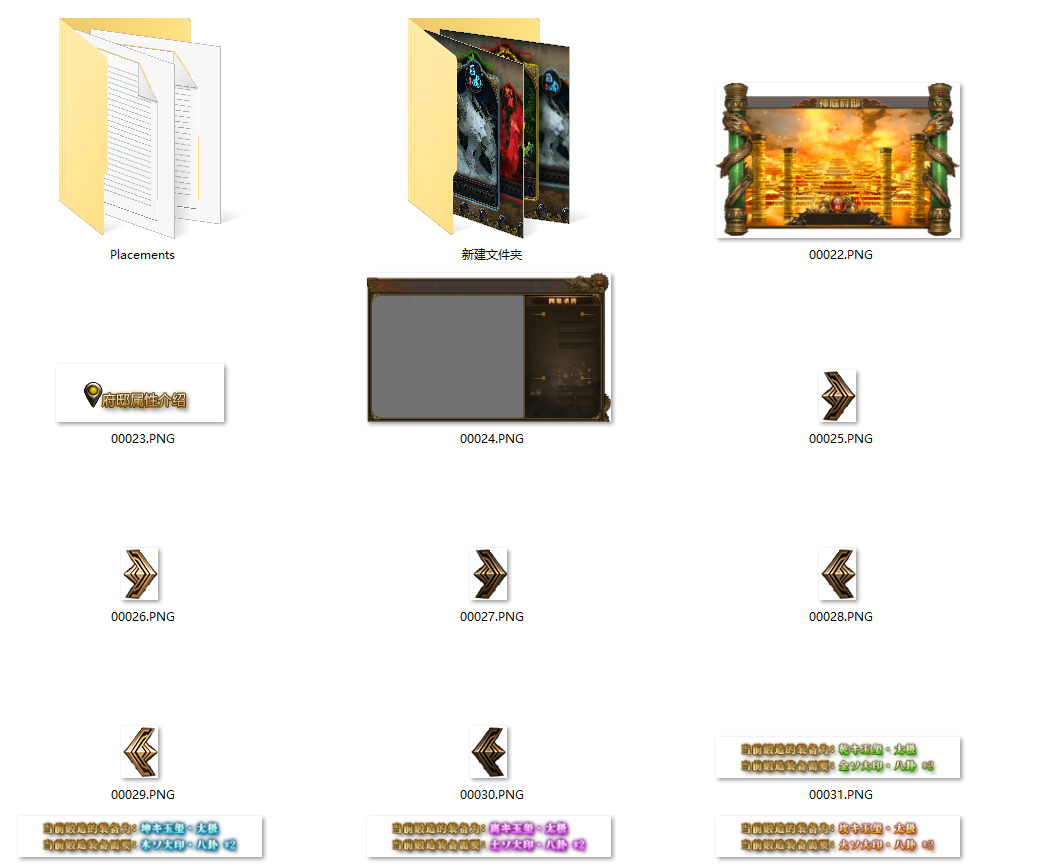
Task: Click the 00029.PNG left arrow icon
Action: (x=140, y=752)
